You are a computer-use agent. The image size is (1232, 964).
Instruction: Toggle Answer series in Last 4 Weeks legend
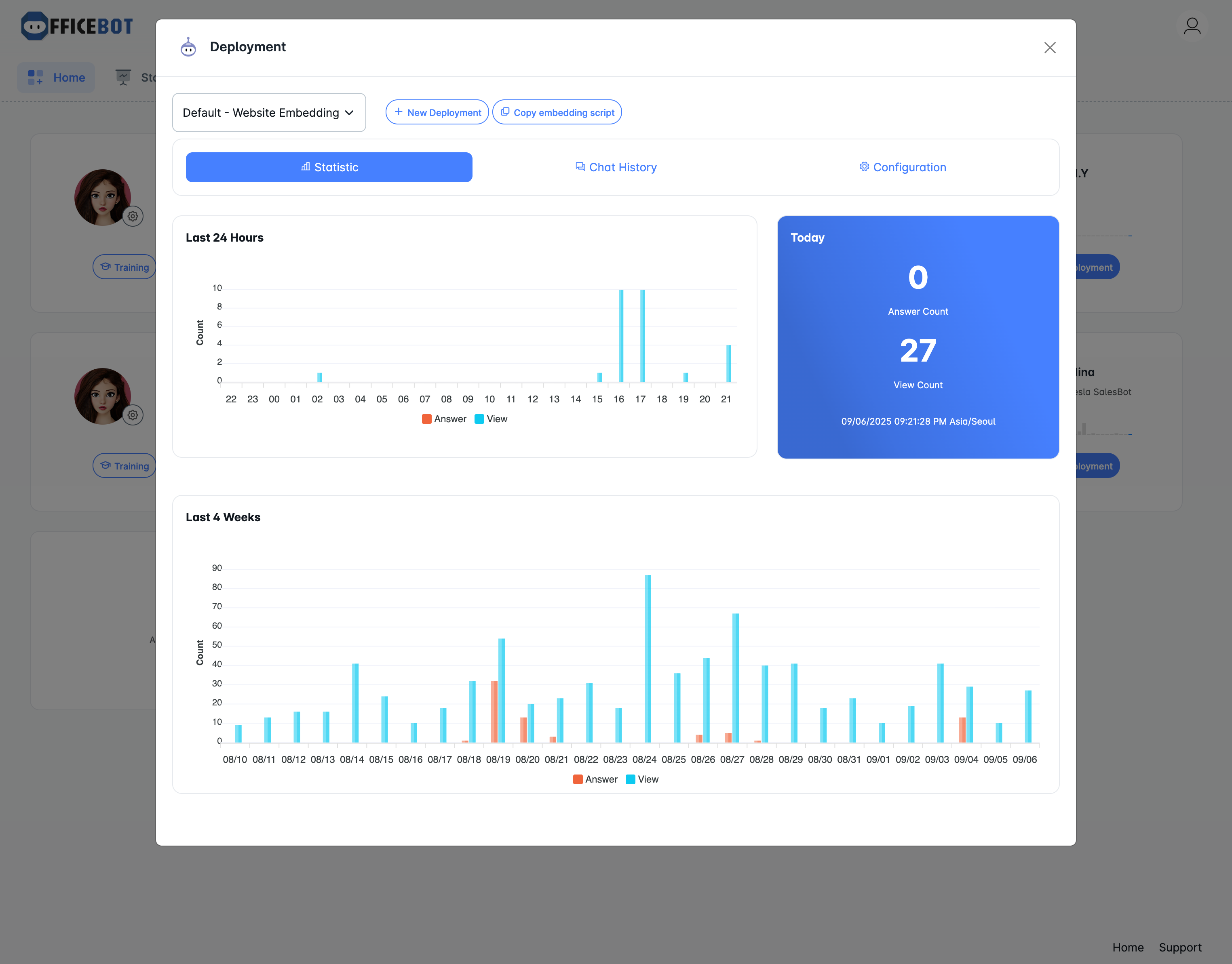595,779
